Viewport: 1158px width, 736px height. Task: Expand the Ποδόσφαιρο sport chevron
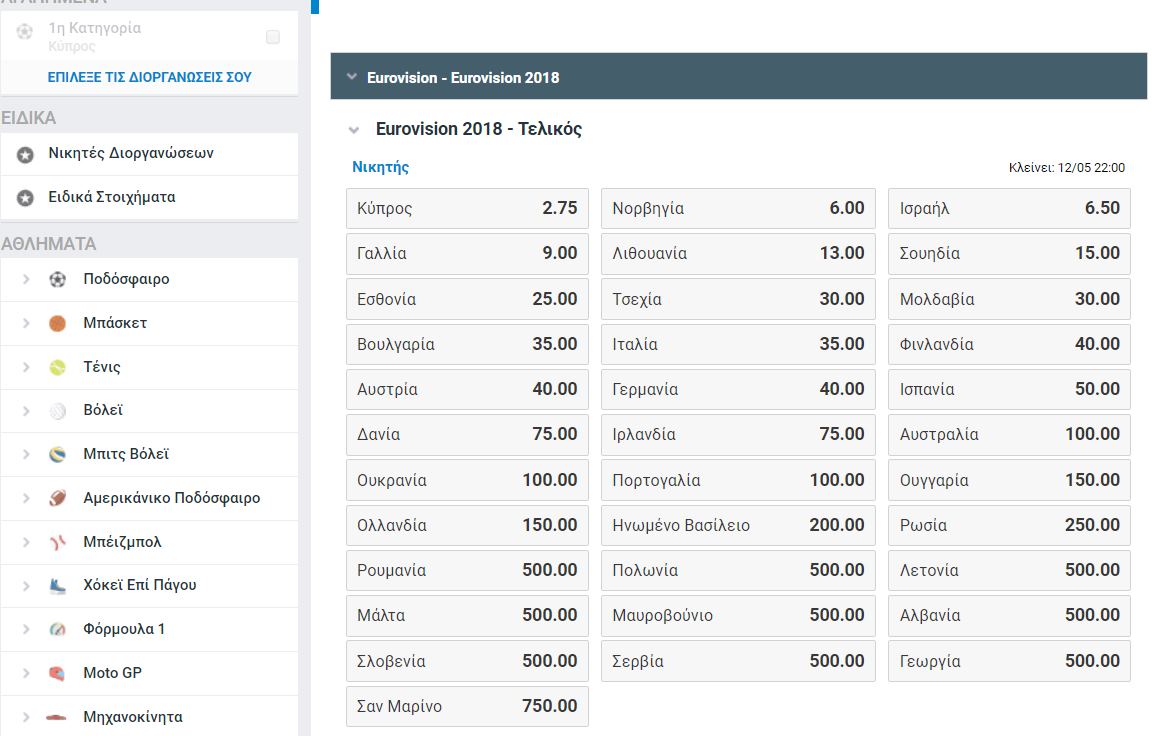tap(26, 279)
